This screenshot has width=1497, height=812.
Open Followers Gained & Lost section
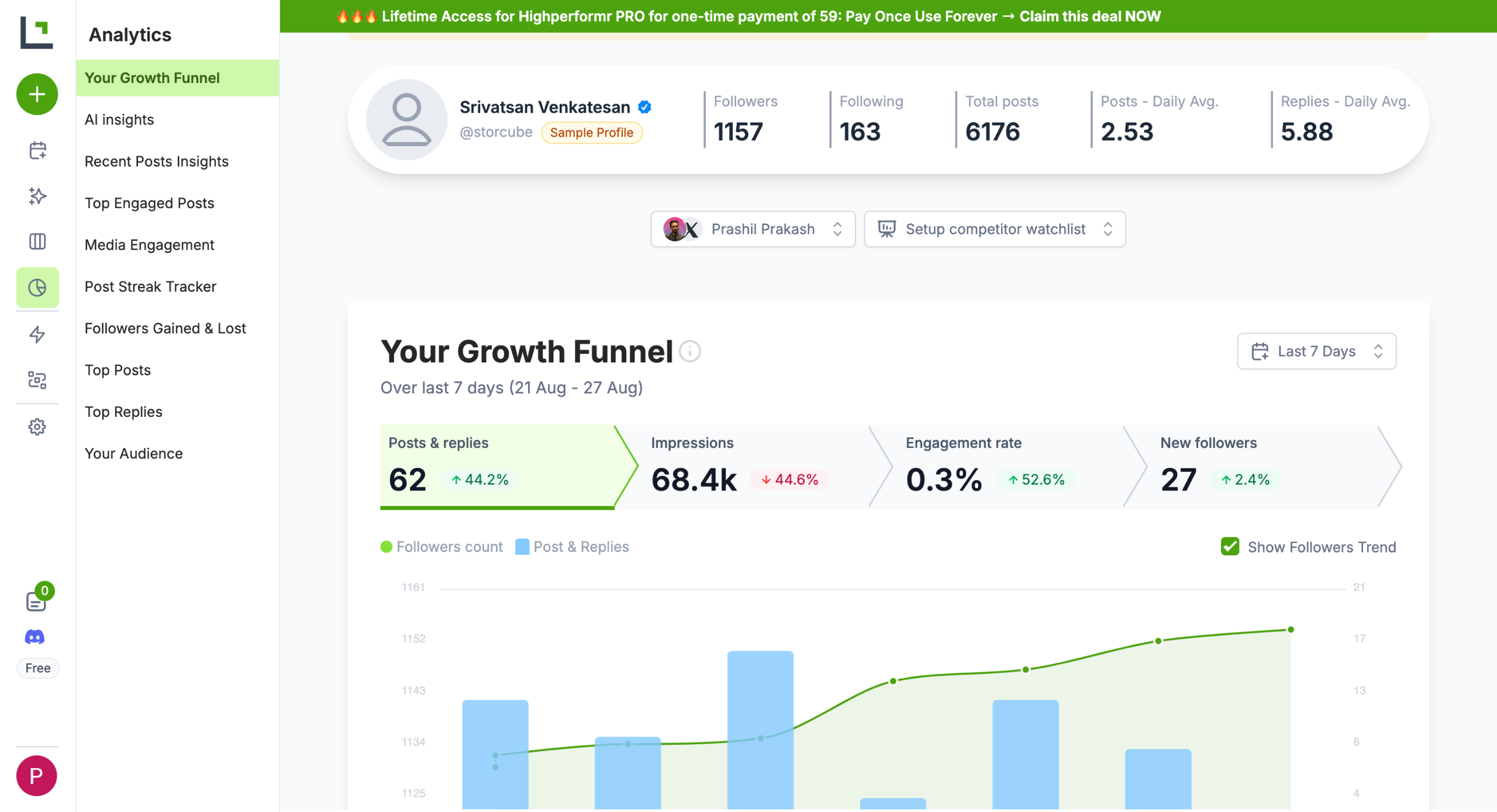click(165, 329)
